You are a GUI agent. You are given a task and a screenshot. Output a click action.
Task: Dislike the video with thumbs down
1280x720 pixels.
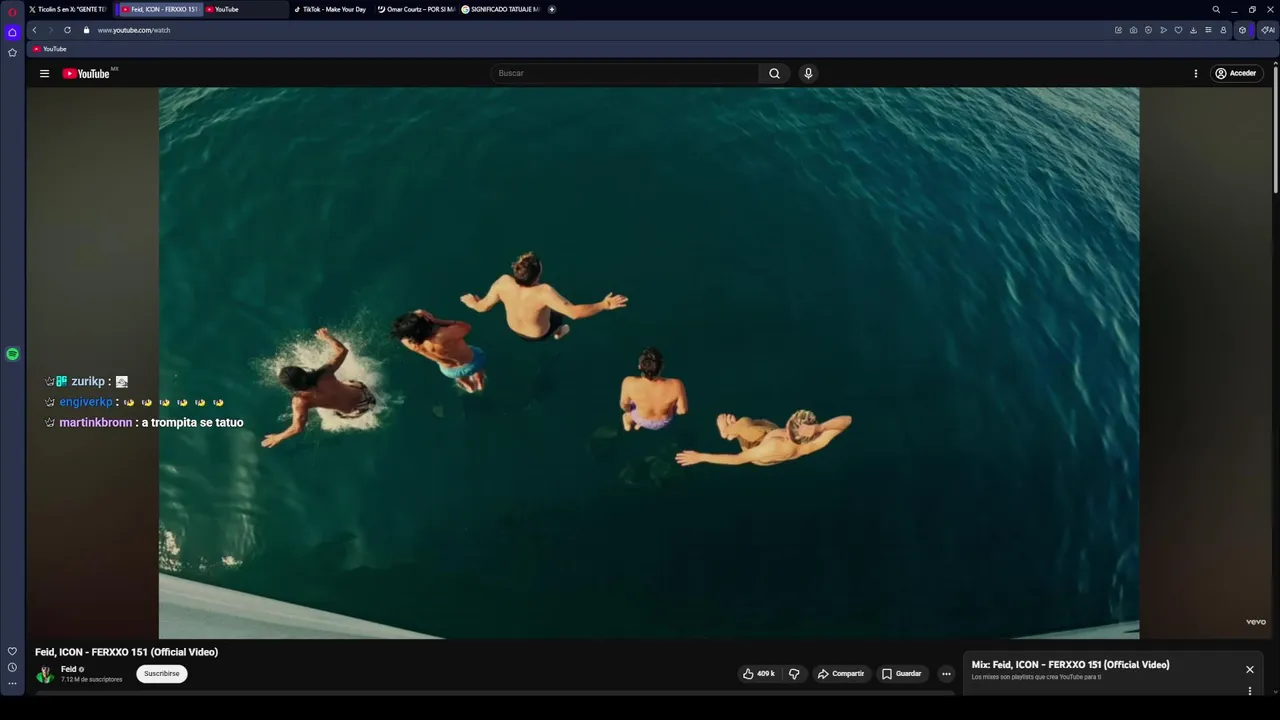click(794, 674)
